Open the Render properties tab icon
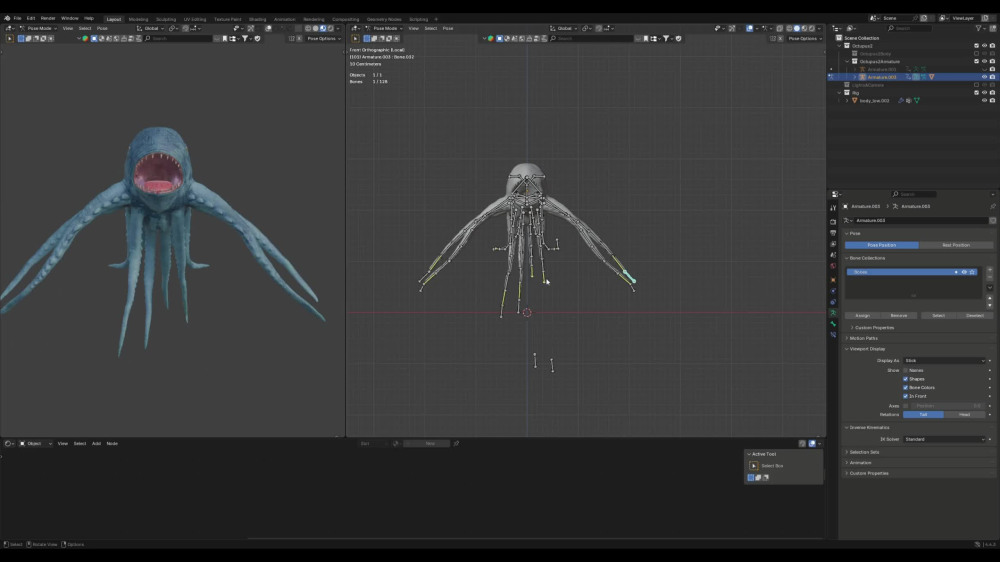 [833, 222]
